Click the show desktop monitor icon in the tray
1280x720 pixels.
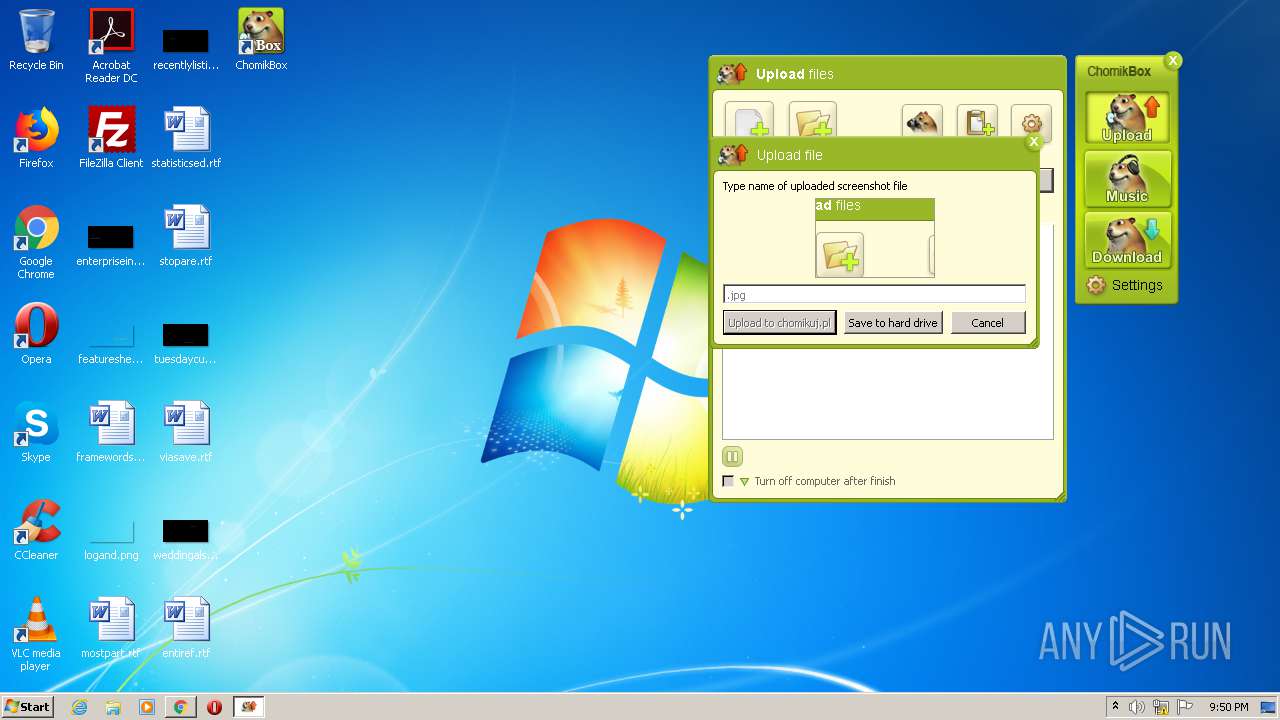tap(1268, 707)
